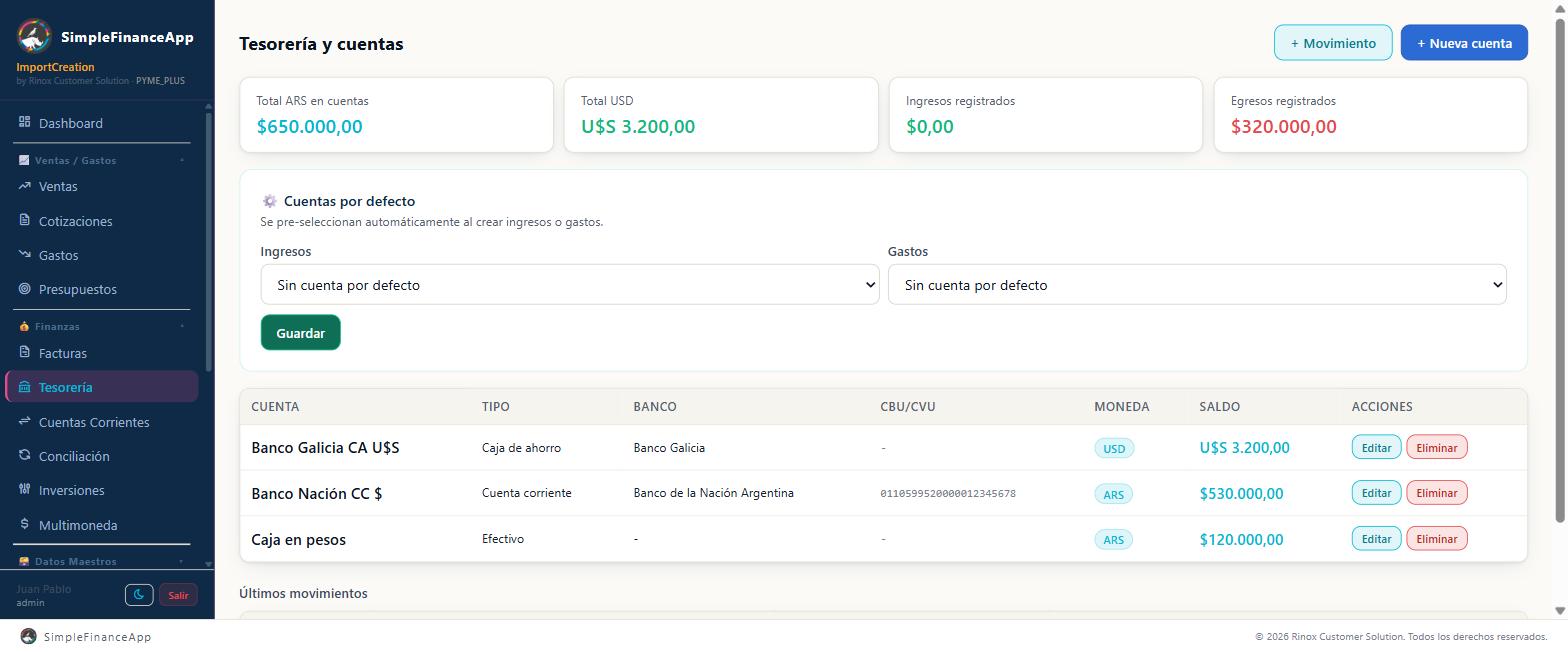The height and width of the screenshot is (652, 1568).
Task: Go to Ventas in the sidebar
Action: point(102,186)
